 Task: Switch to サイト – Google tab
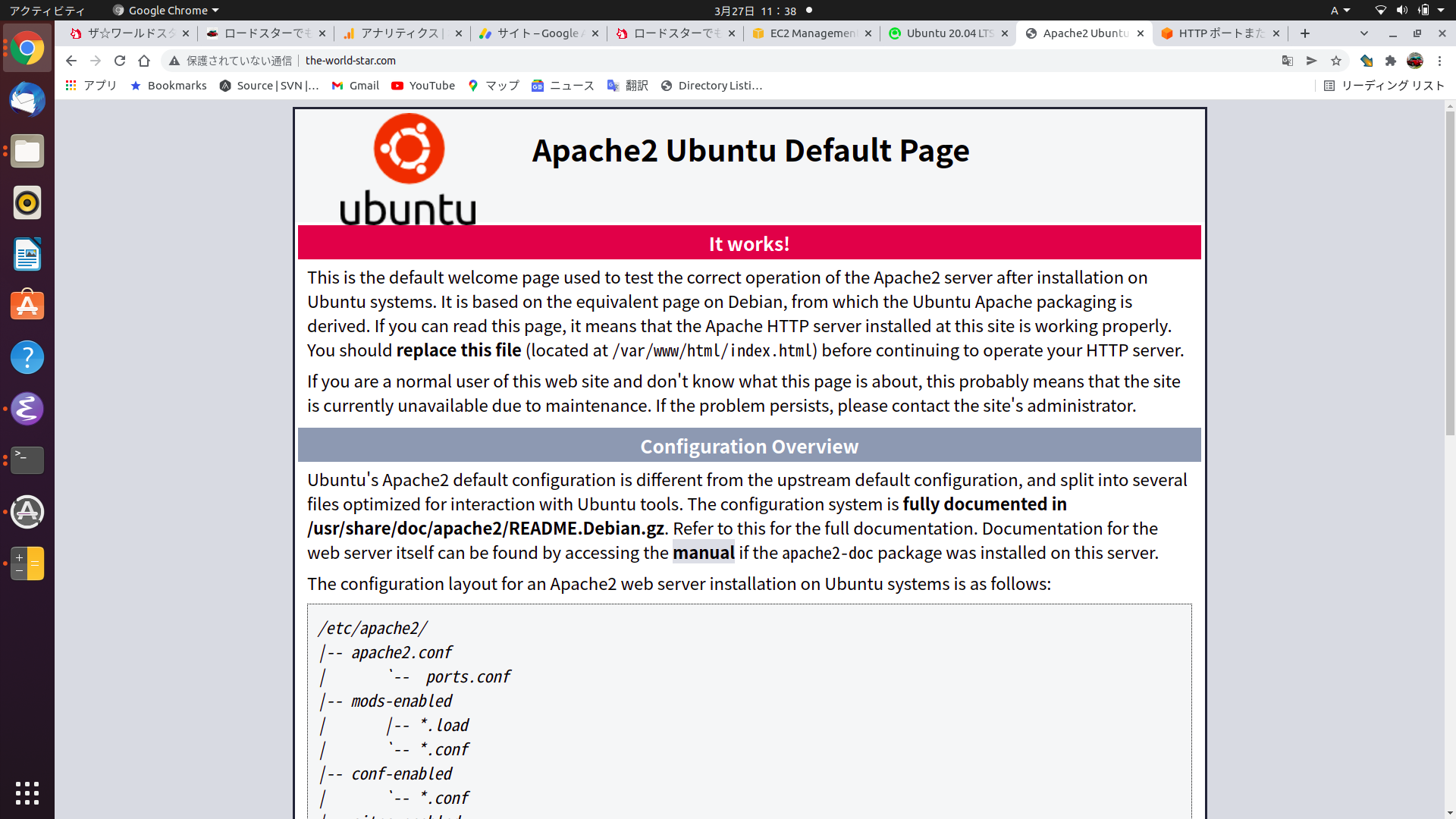coord(538,33)
